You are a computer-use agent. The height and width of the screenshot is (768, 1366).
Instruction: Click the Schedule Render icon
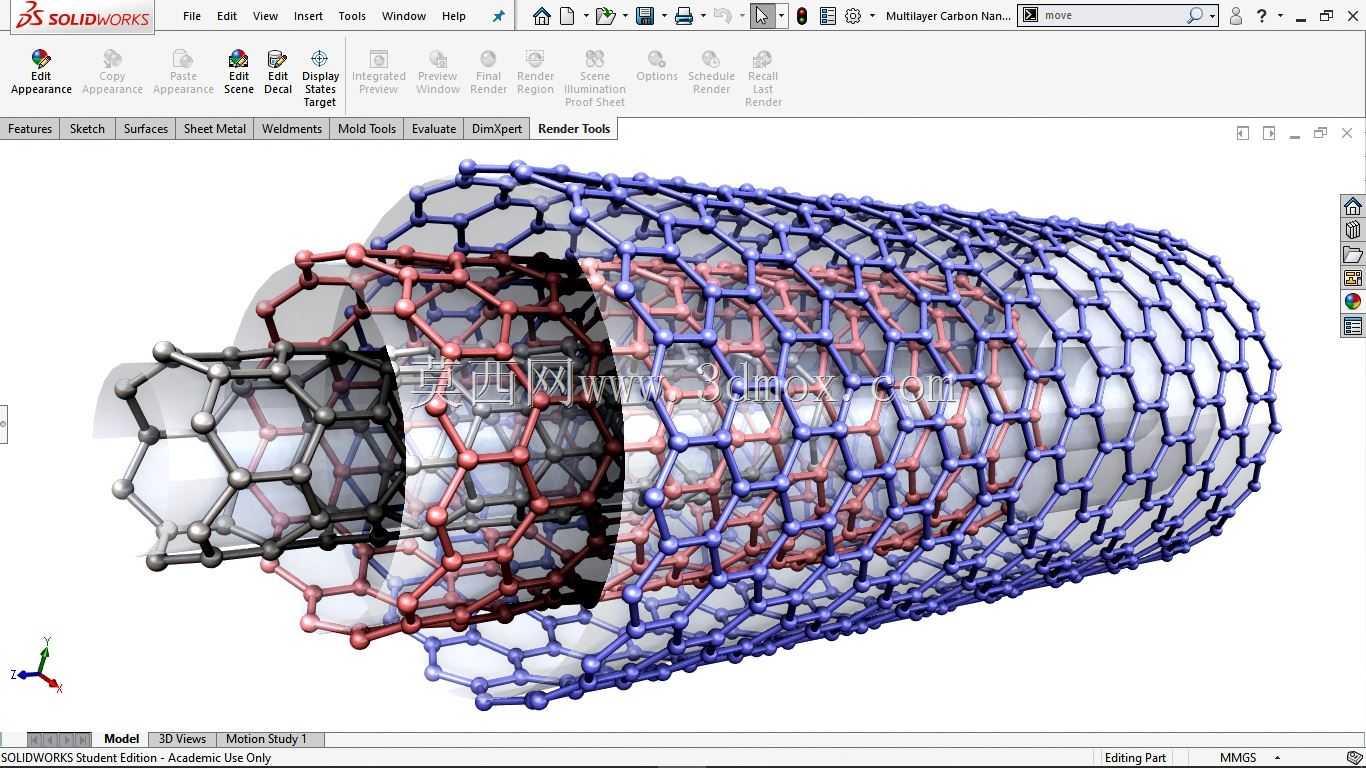coord(711,59)
